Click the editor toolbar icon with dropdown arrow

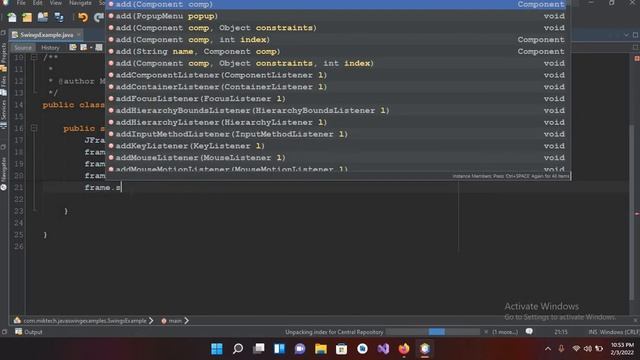point(85,47)
